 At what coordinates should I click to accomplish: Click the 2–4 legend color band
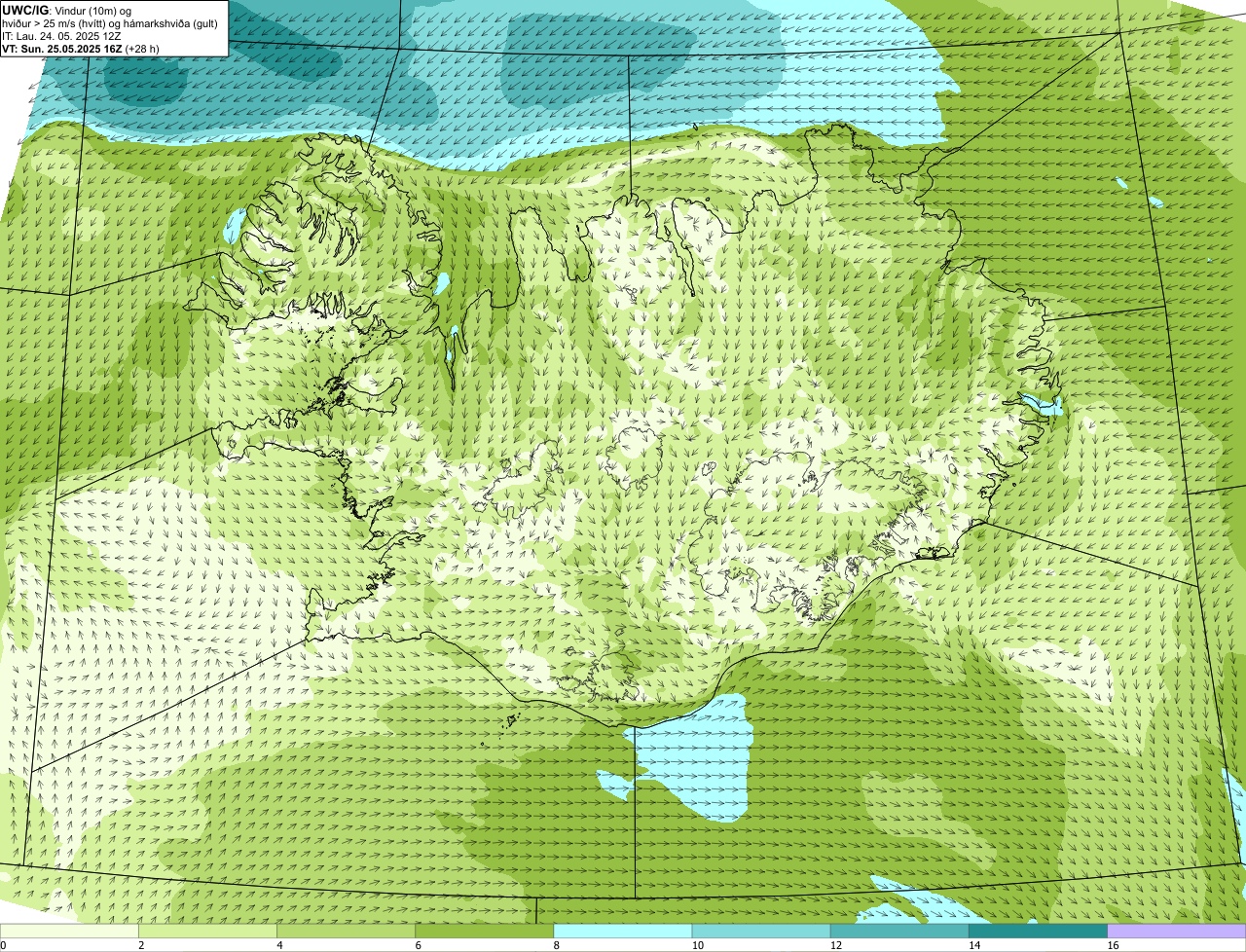coord(208,931)
